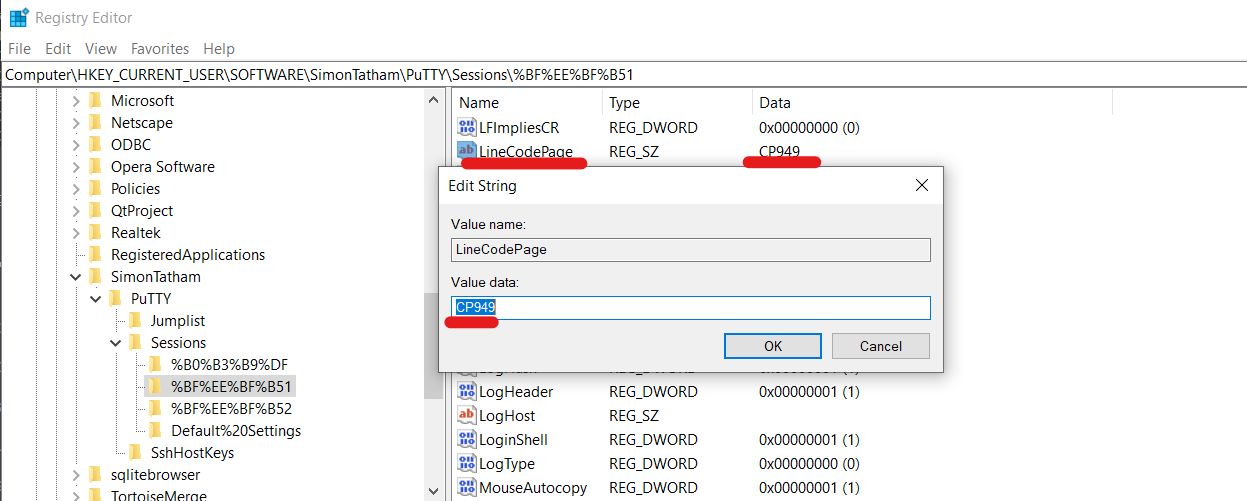Select the PuTTY folder icon
Image resolution: width=1247 pixels, height=501 pixels.
(x=116, y=299)
